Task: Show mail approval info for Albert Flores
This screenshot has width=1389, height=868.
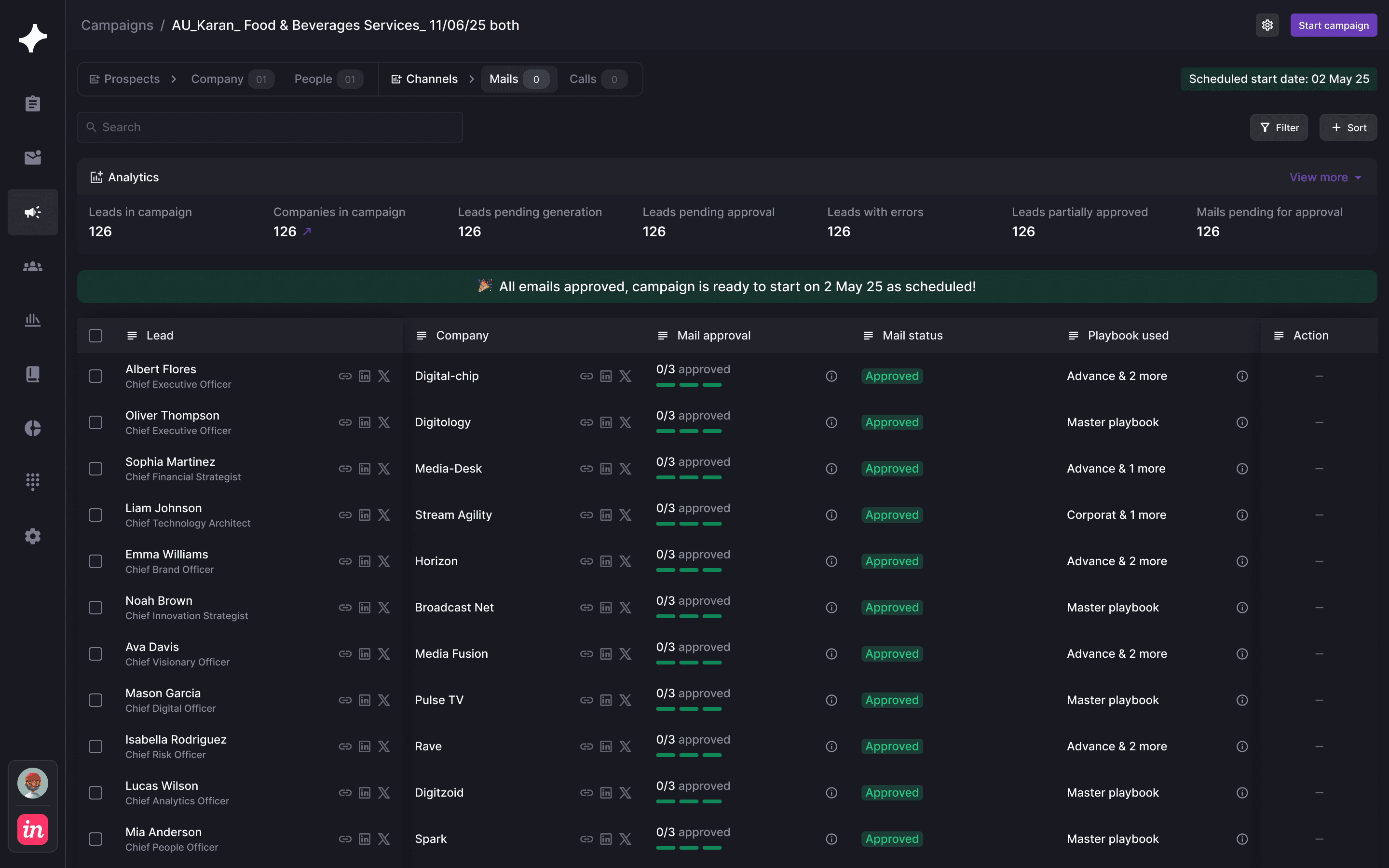Action: click(831, 376)
